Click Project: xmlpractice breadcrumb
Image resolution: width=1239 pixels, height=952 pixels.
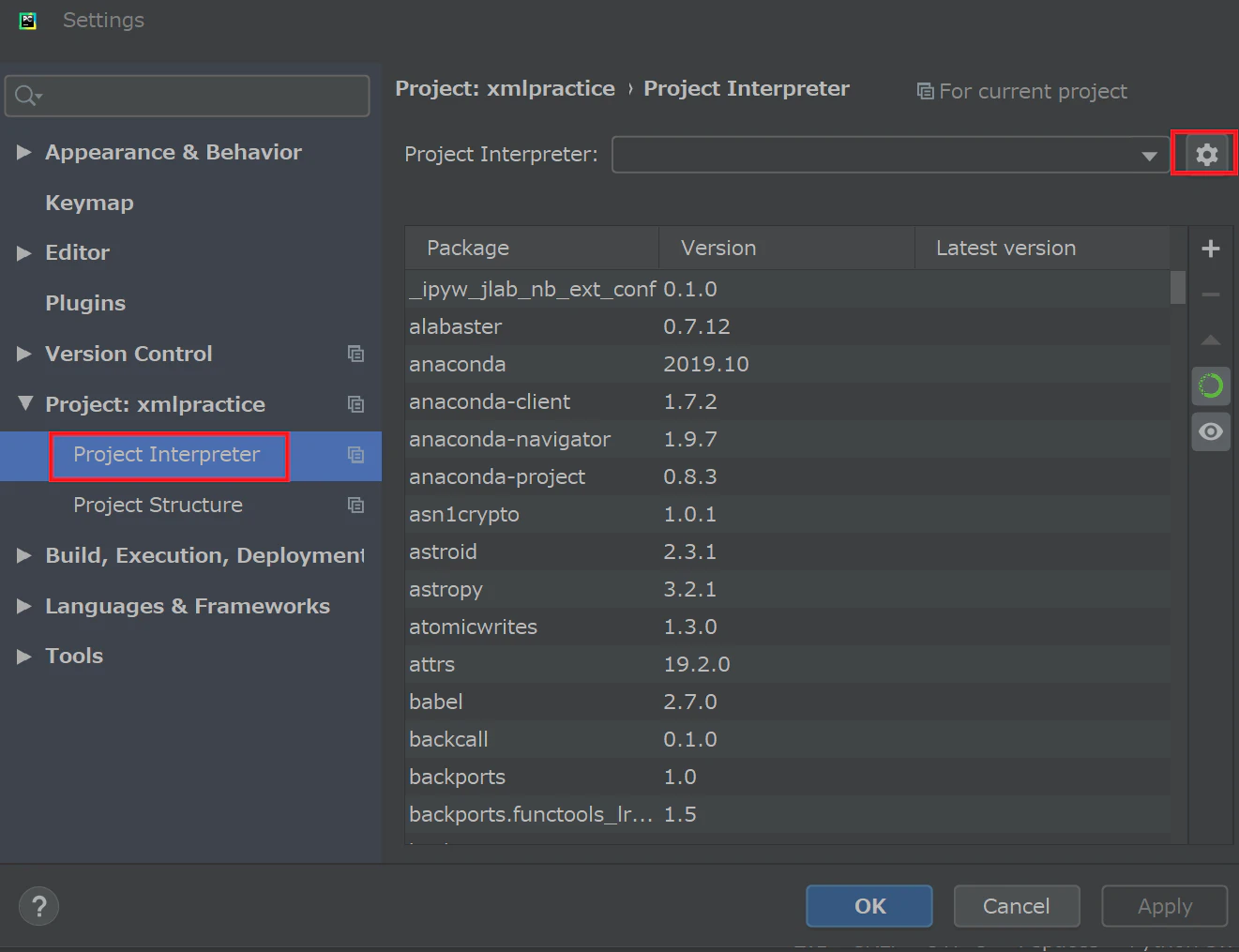[505, 88]
